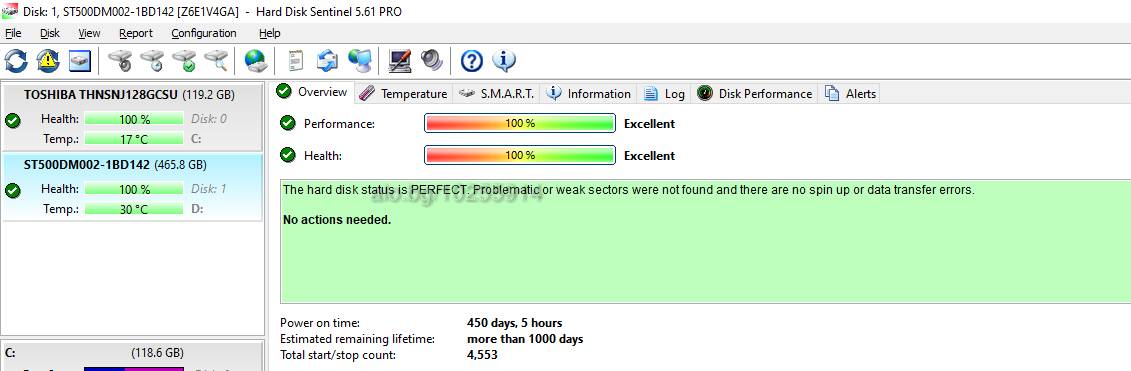Click the Health 100% gradient bar in Overview
The width and height of the screenshot is (1131, 371).
(519, 155)
